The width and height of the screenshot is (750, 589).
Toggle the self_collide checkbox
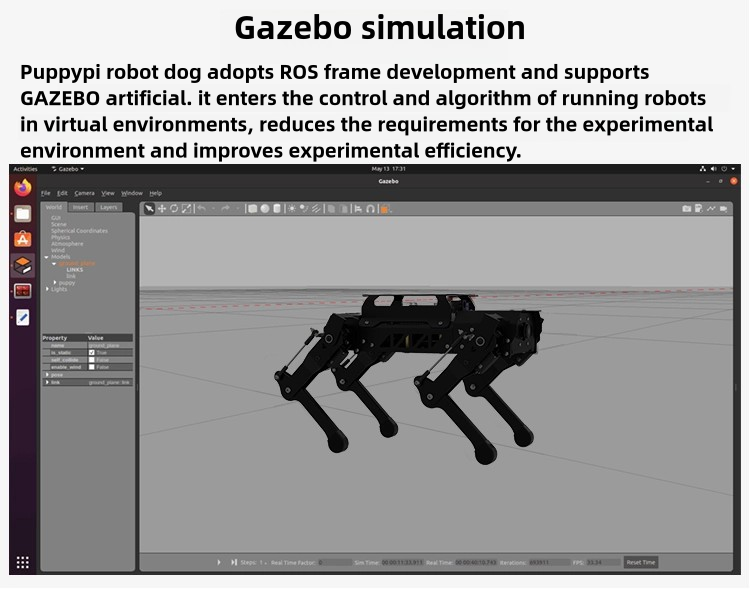pos(91,360)
